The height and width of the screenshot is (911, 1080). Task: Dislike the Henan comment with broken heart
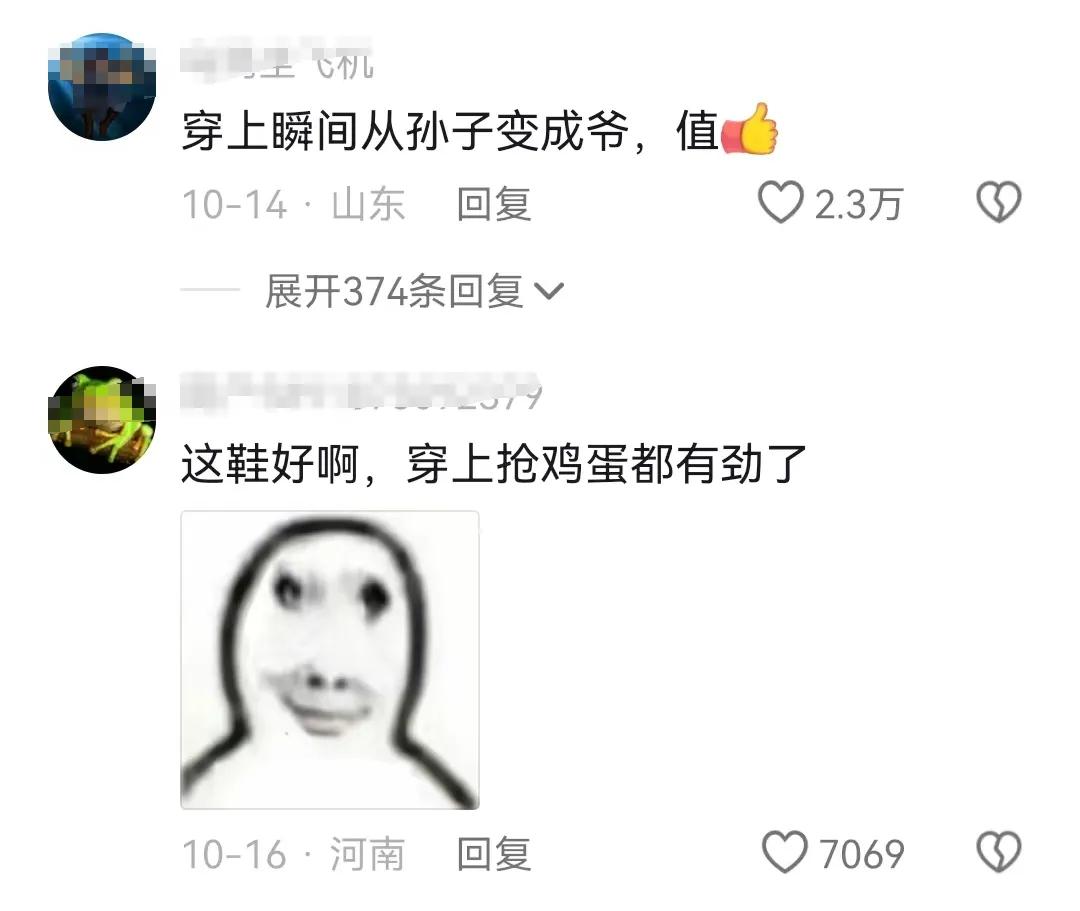(x=999, y=852)
